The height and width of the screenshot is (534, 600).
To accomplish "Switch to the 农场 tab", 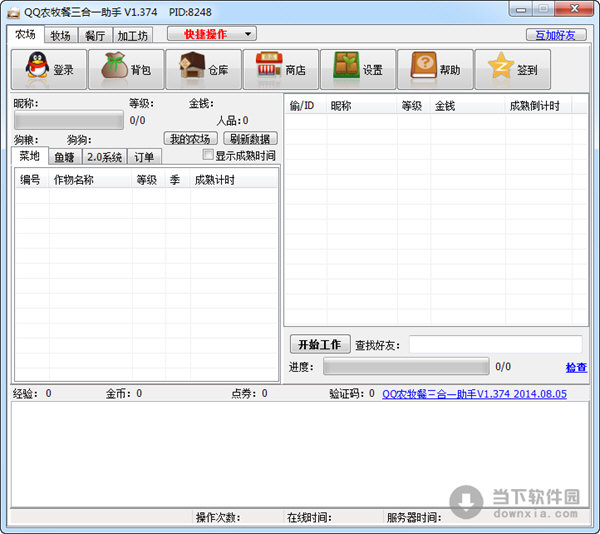I will pos(25,34).
